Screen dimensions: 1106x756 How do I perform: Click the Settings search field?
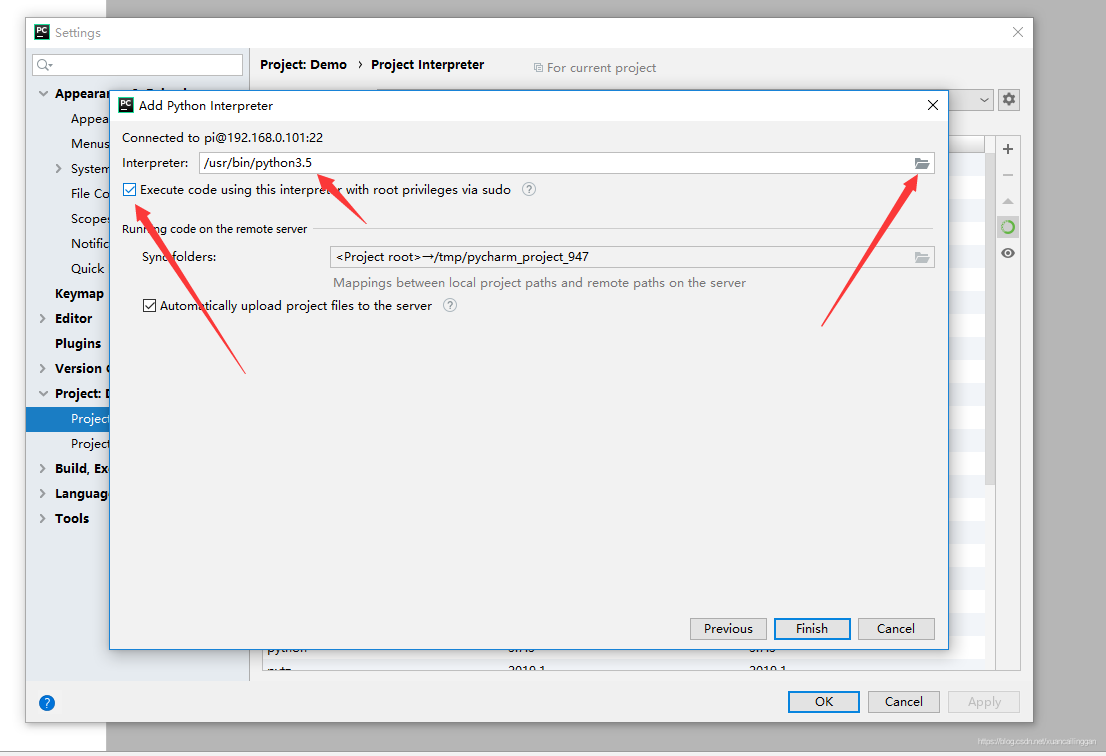pos(138,65)
